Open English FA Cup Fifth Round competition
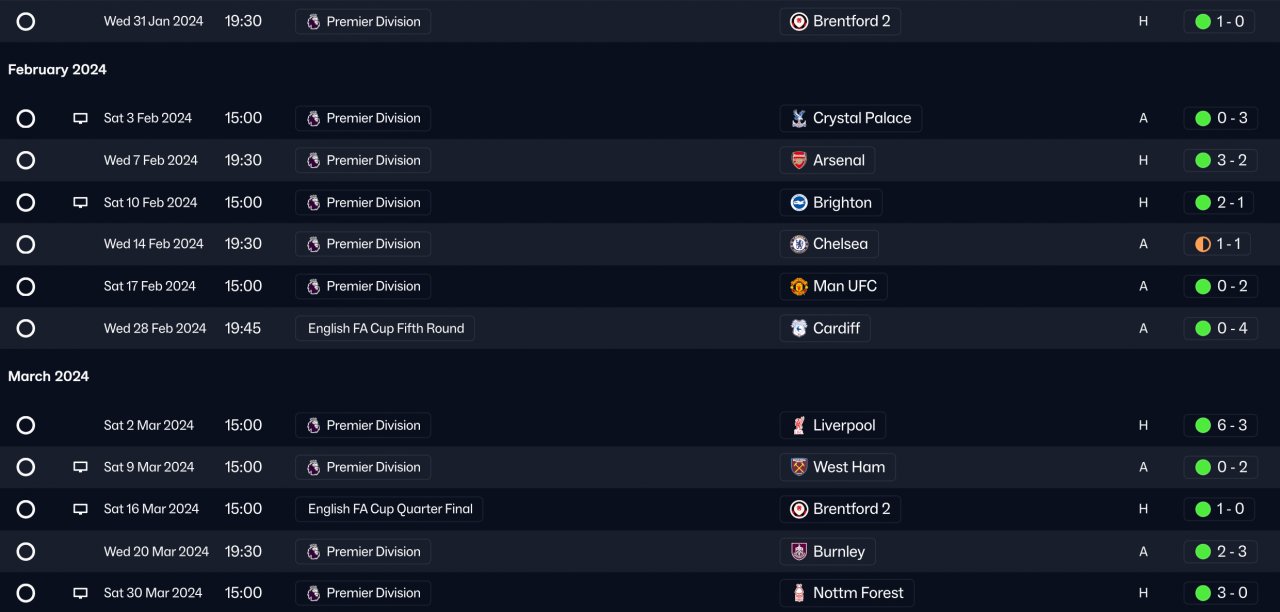 pyautogui.click(x=385, y=328)
